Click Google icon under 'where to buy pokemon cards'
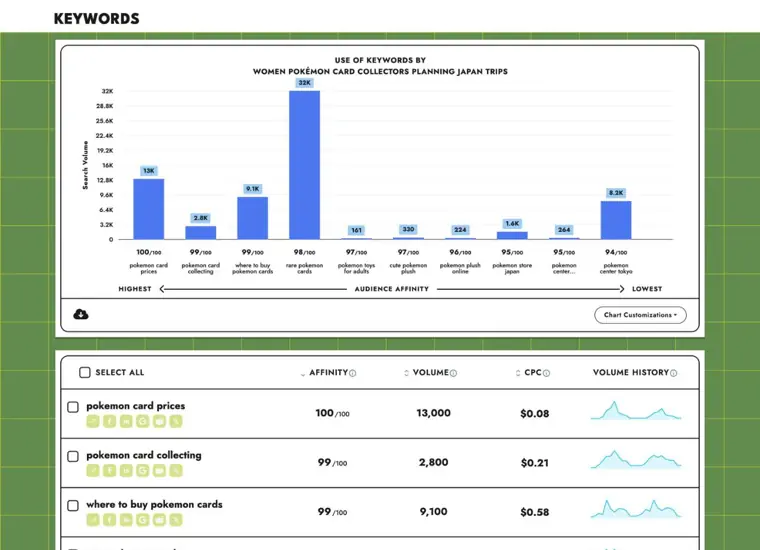The image size is (760, 550). tap(142, 520)
